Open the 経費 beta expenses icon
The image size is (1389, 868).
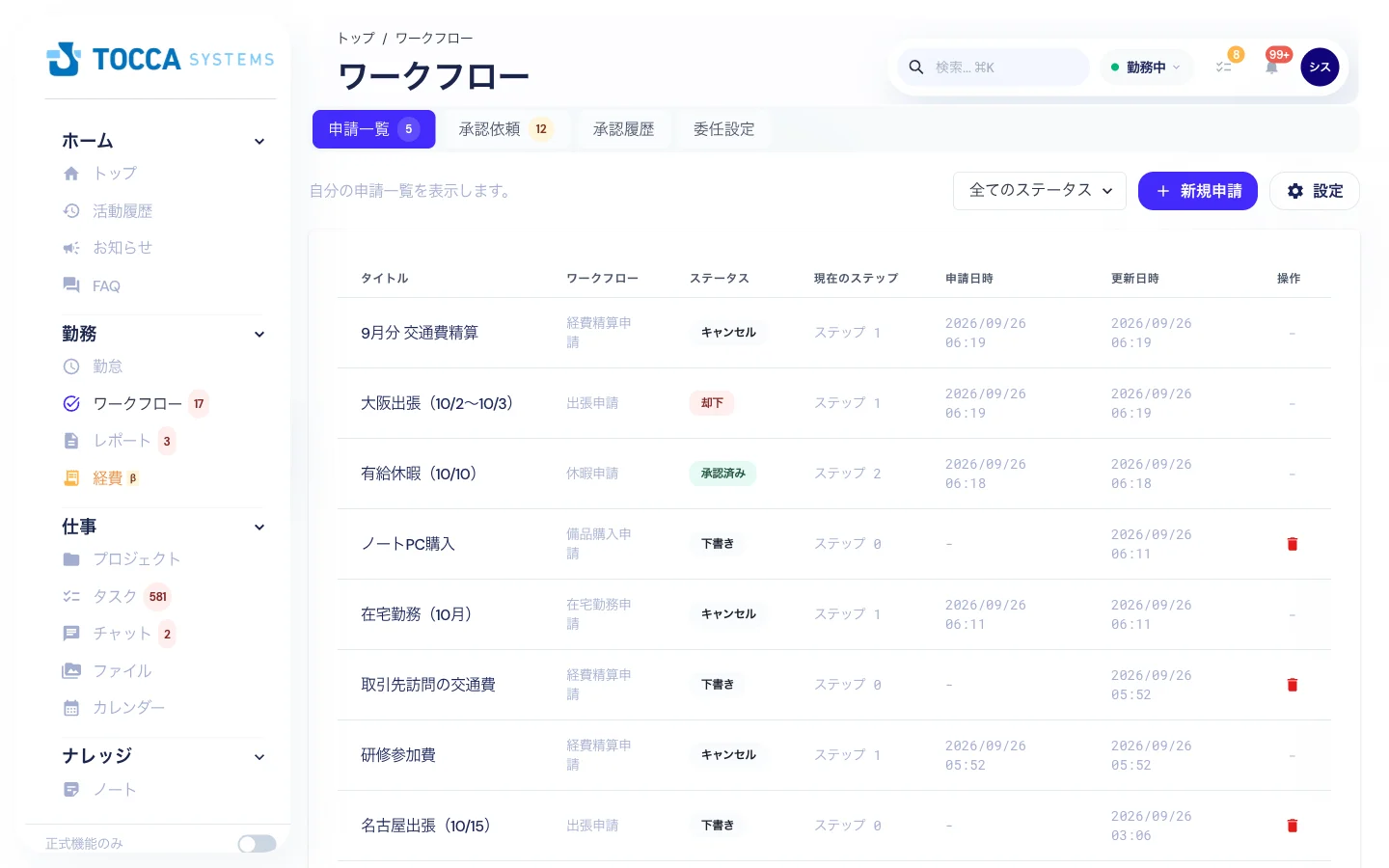point(71,478)
